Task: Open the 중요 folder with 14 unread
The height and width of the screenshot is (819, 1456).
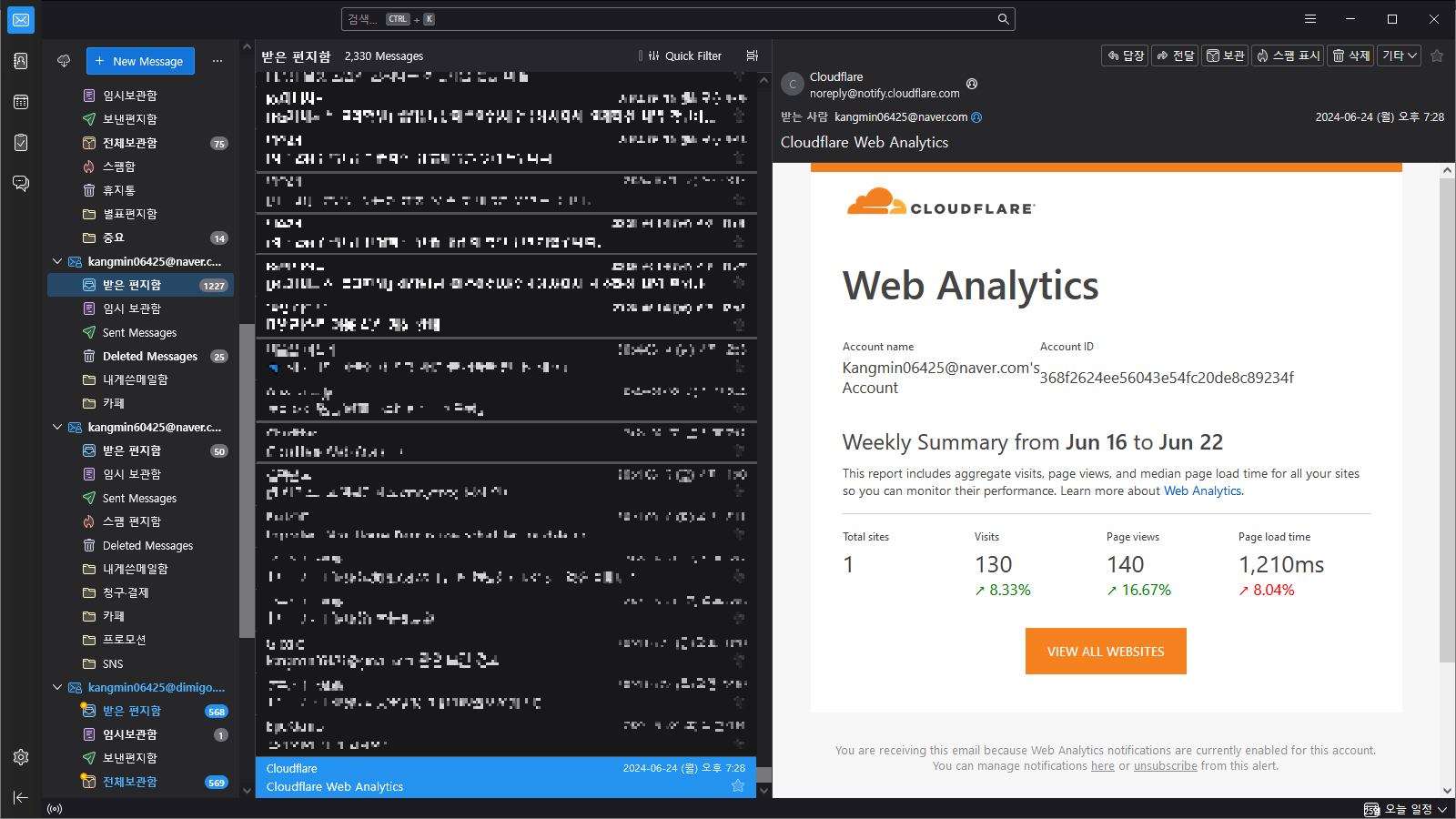Action: [141, 238]
